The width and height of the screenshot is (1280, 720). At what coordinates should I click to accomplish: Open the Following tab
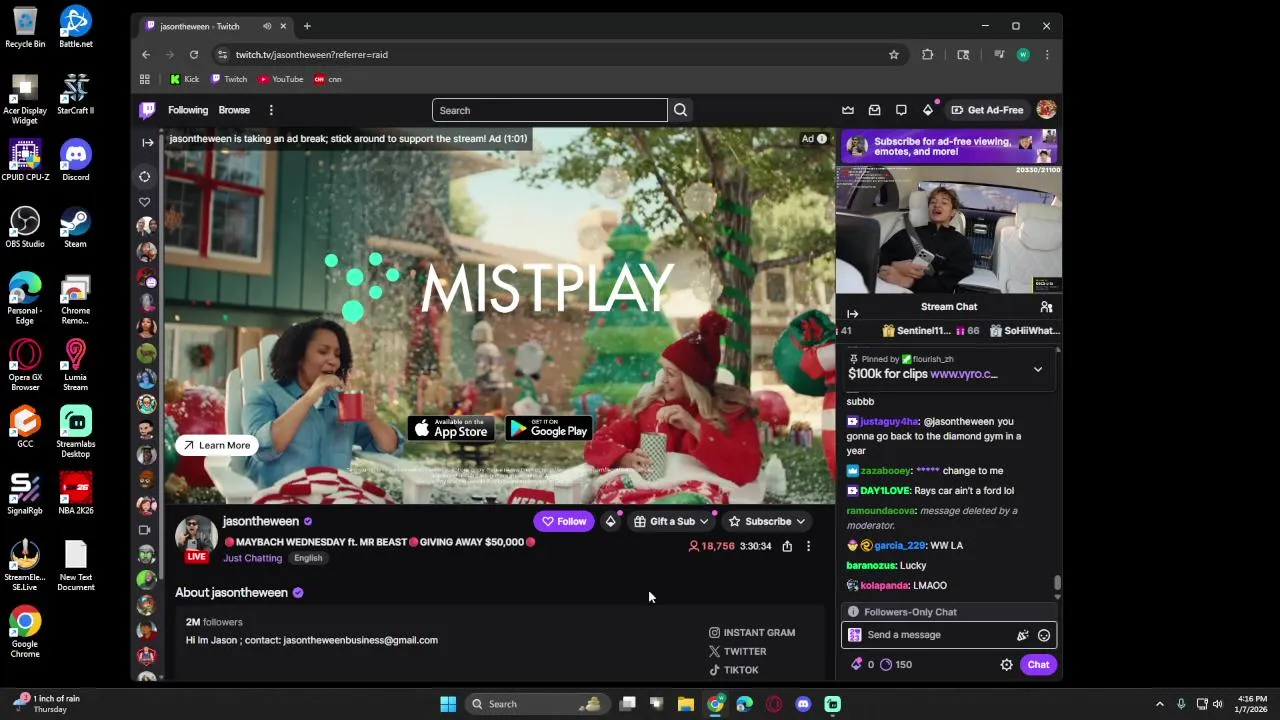(x=188, y=110)
